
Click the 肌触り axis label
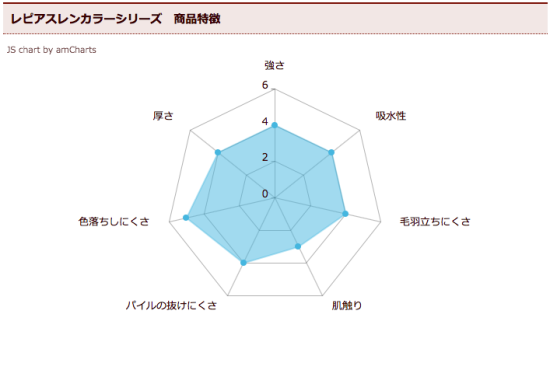[347, 305]
